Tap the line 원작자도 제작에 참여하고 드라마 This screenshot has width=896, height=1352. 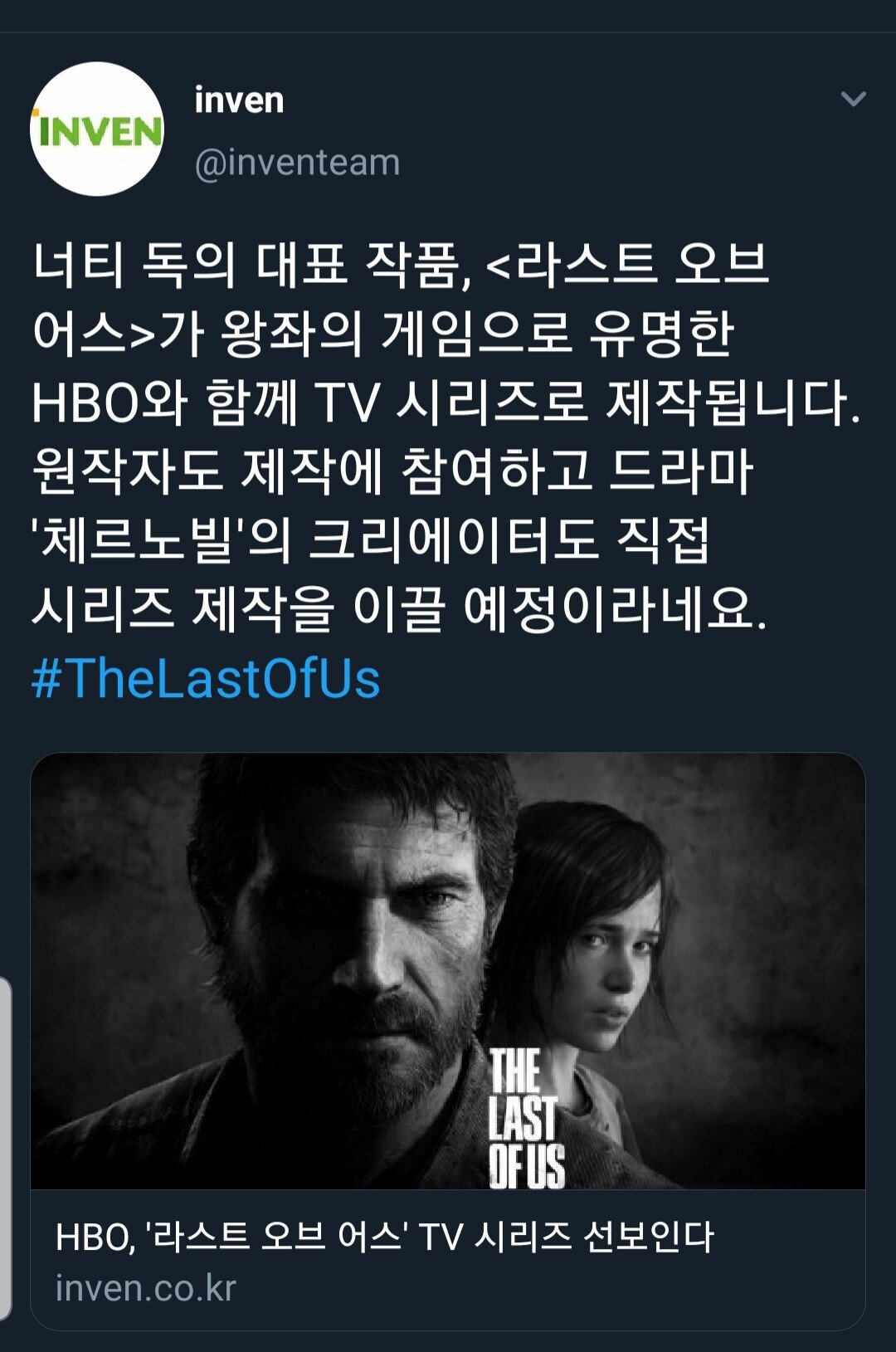tap(392, 471)
